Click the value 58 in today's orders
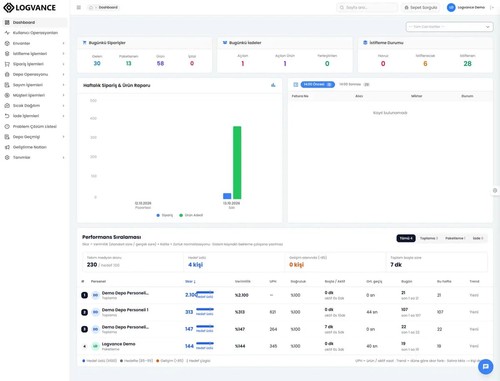 (x=160, y=63)
